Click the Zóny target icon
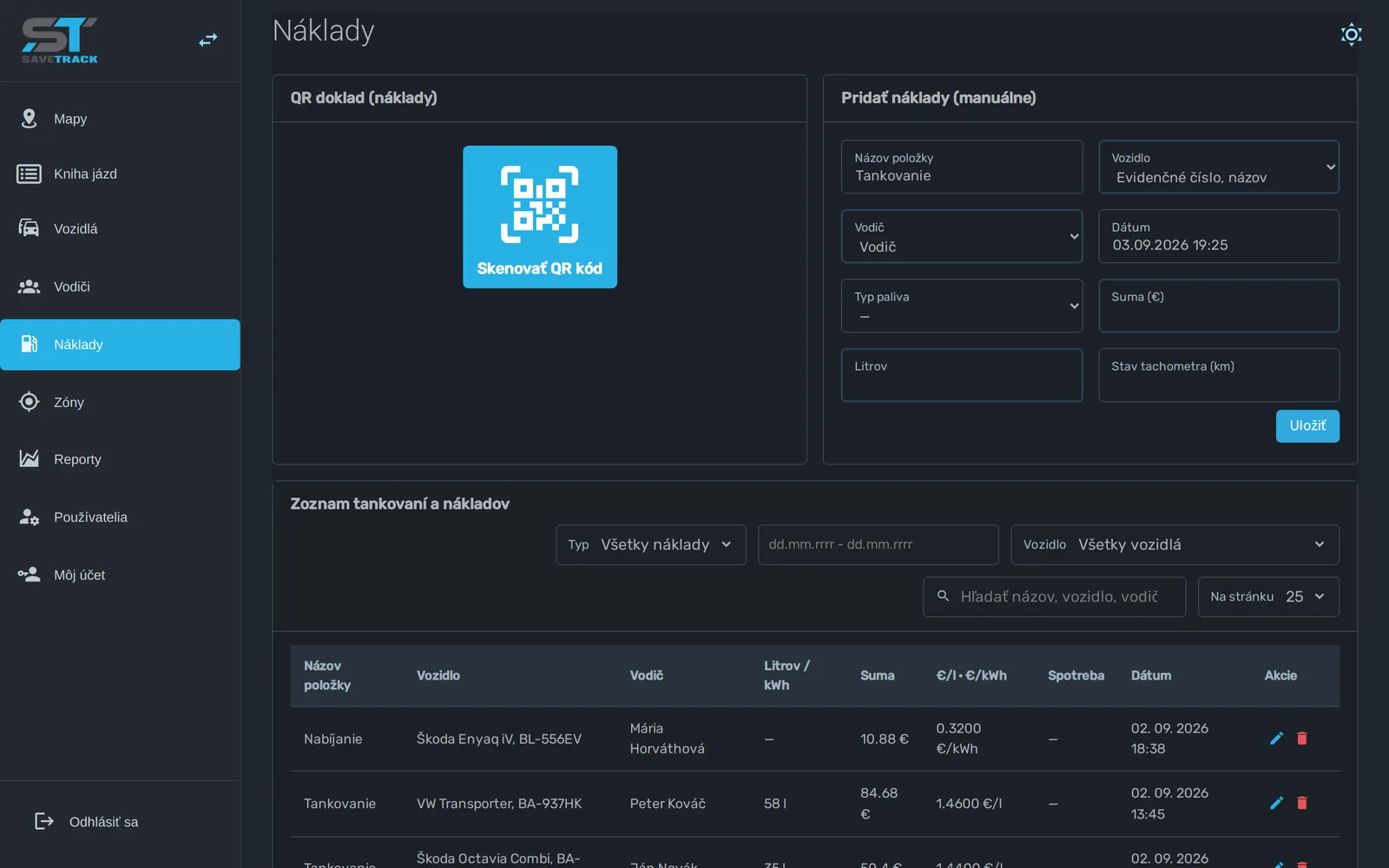The height and width of the screenshot is (868, 1389). (29, 402)
